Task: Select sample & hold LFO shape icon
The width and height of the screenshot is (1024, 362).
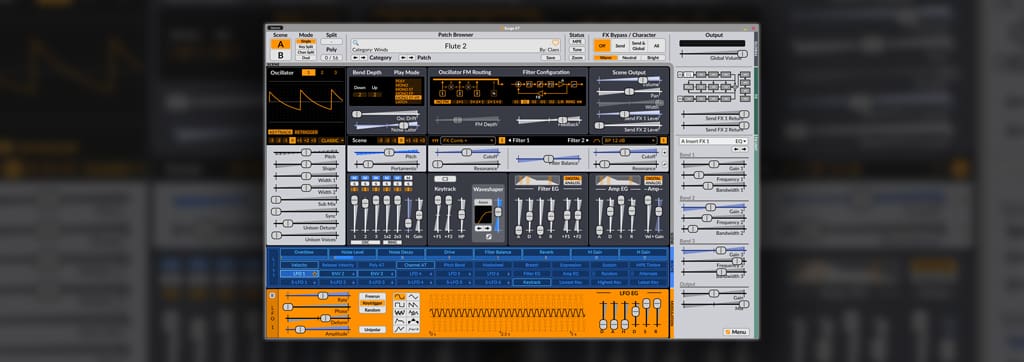Action: coord(413,312)
